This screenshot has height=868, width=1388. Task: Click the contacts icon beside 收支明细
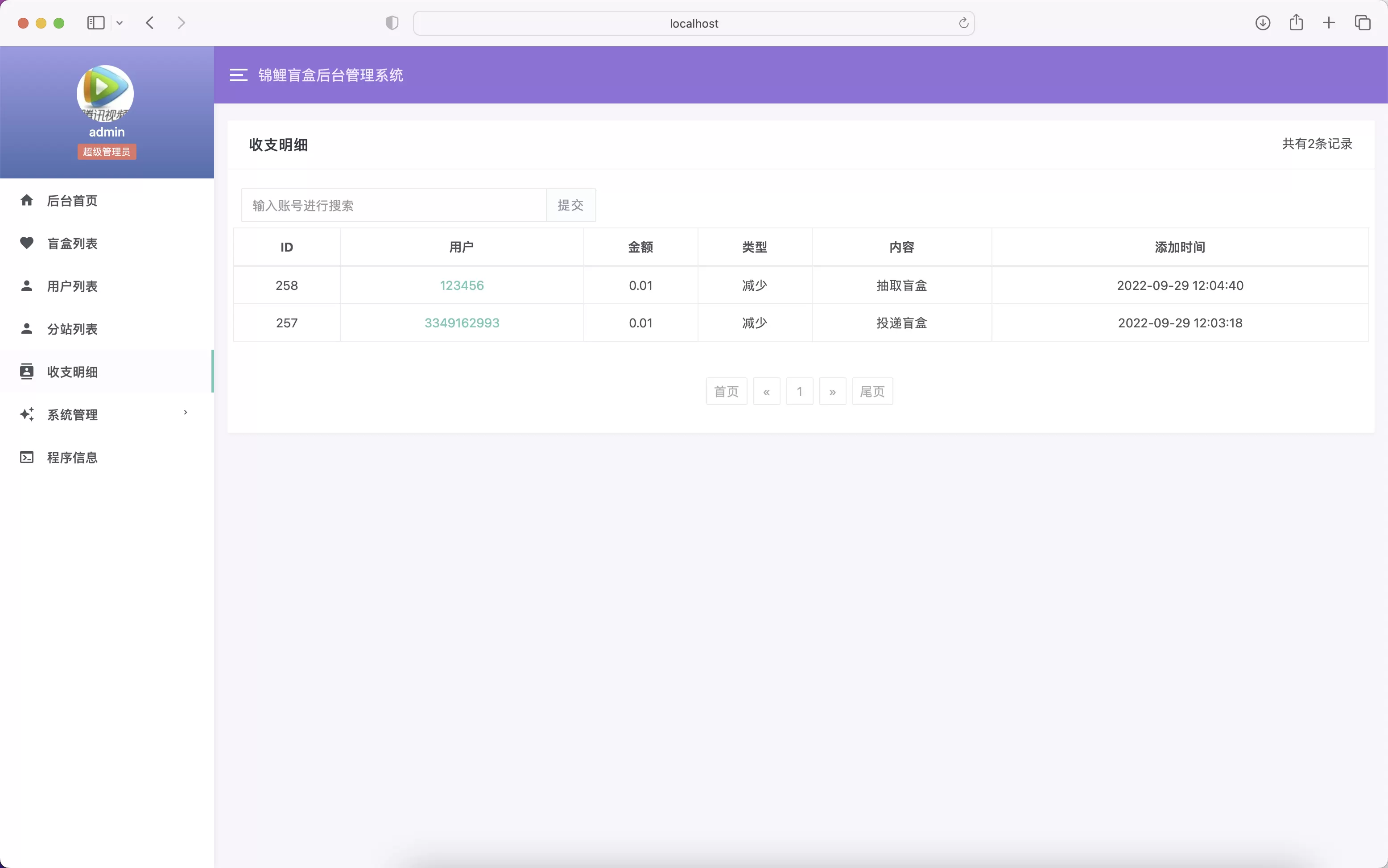(26, 372)
